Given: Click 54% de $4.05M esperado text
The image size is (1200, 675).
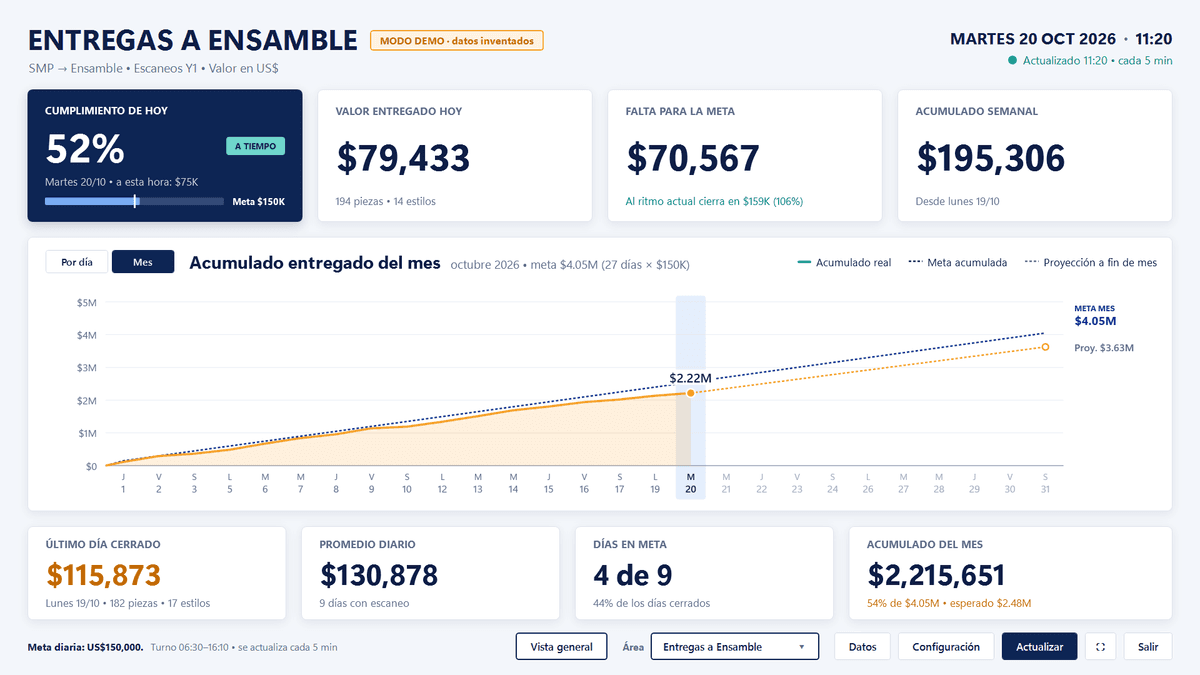Looking at the screenshot, I should (949, 603).
